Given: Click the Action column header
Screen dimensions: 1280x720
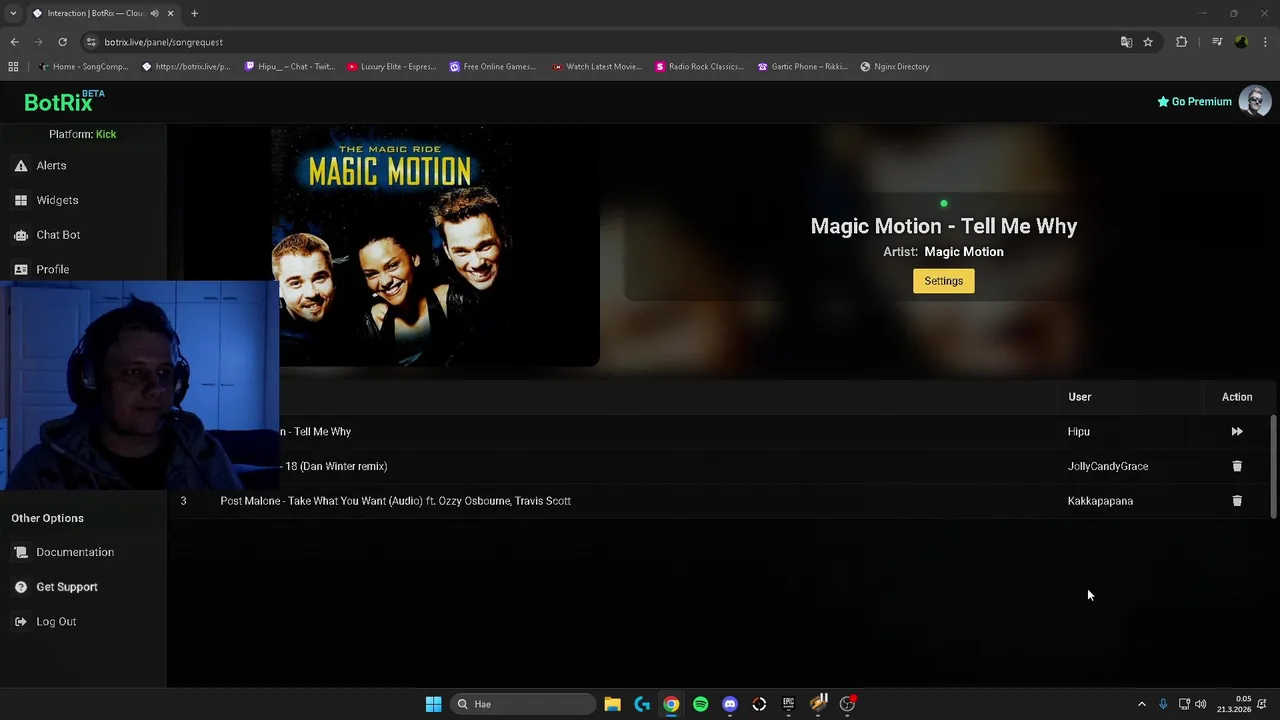Looking at the screenshot, I should pyautogui.click(x=1237, y=397).
